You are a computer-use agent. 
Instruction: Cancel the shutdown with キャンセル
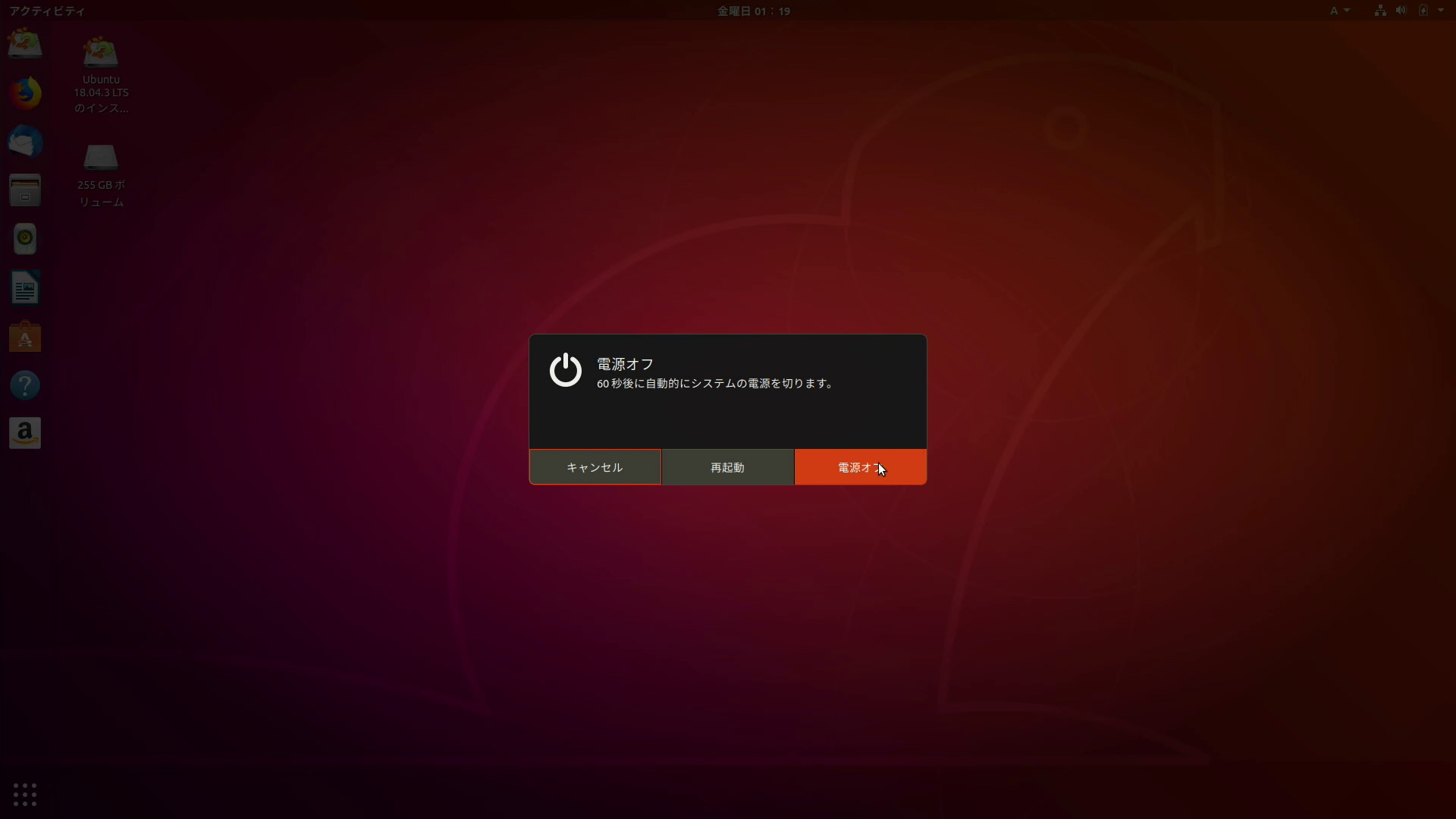coord(594,467)
